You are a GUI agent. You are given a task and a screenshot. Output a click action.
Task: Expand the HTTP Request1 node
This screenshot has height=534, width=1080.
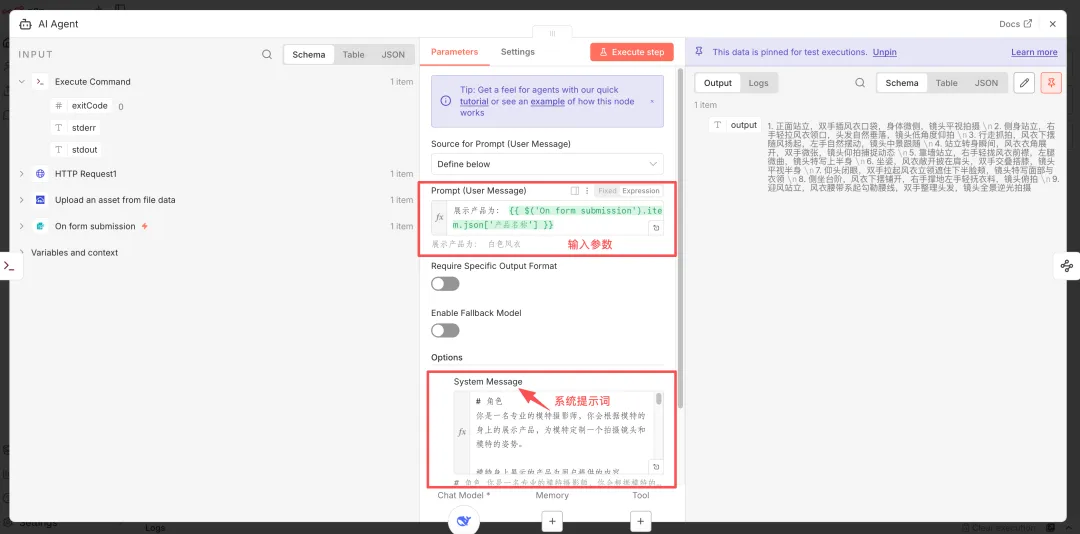22,174
